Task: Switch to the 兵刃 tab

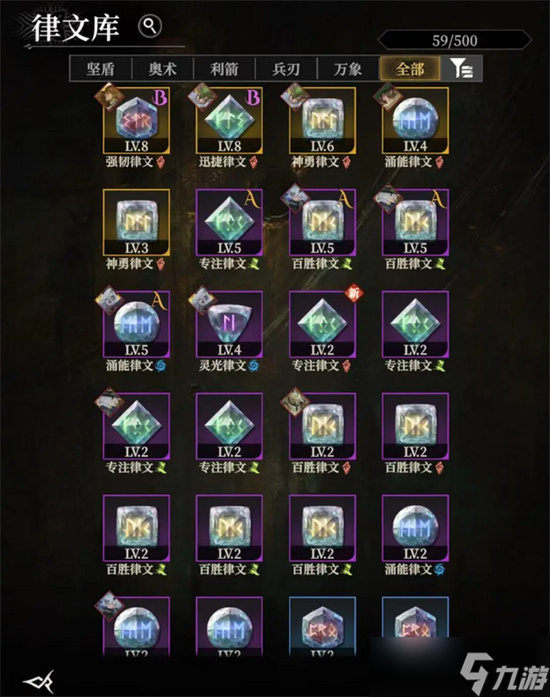Action: click(286, 69)
